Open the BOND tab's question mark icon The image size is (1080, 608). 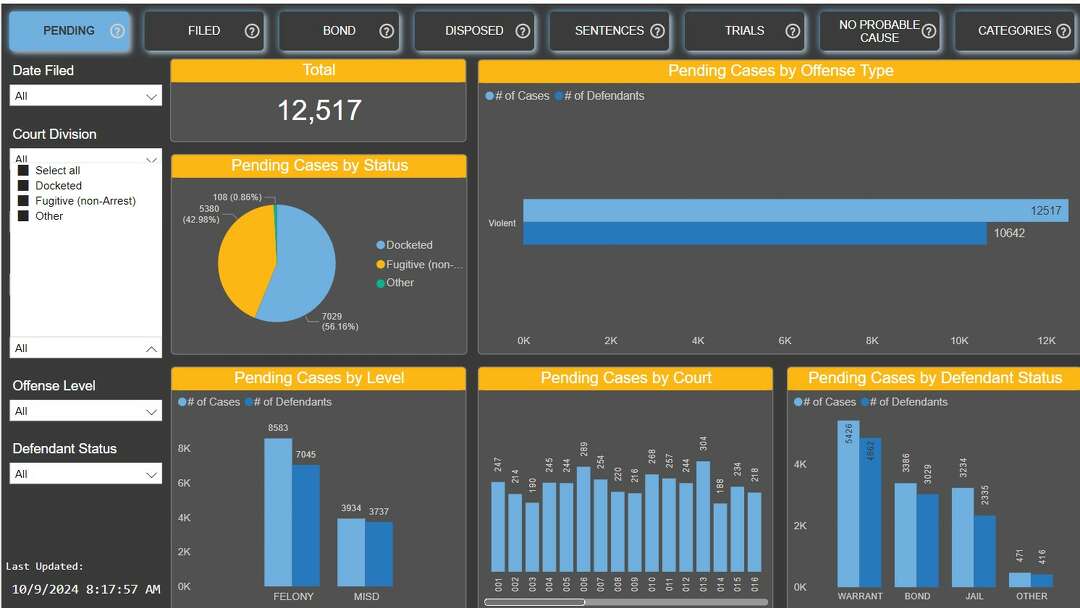tap(386, 31)
